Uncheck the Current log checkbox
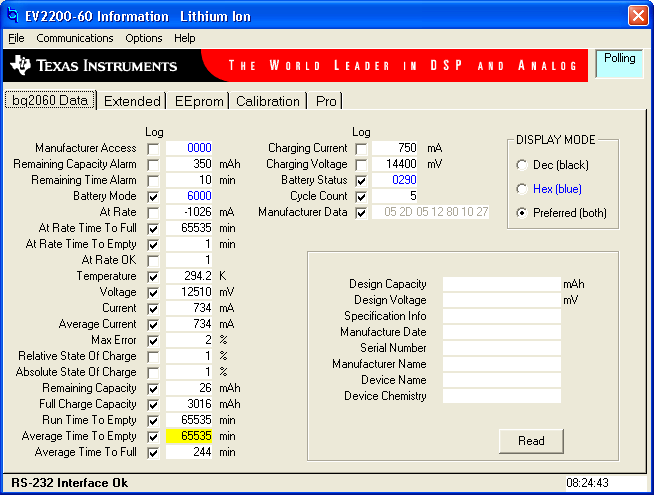The width and height of the screenshot is (654, 499). point(153,309)
